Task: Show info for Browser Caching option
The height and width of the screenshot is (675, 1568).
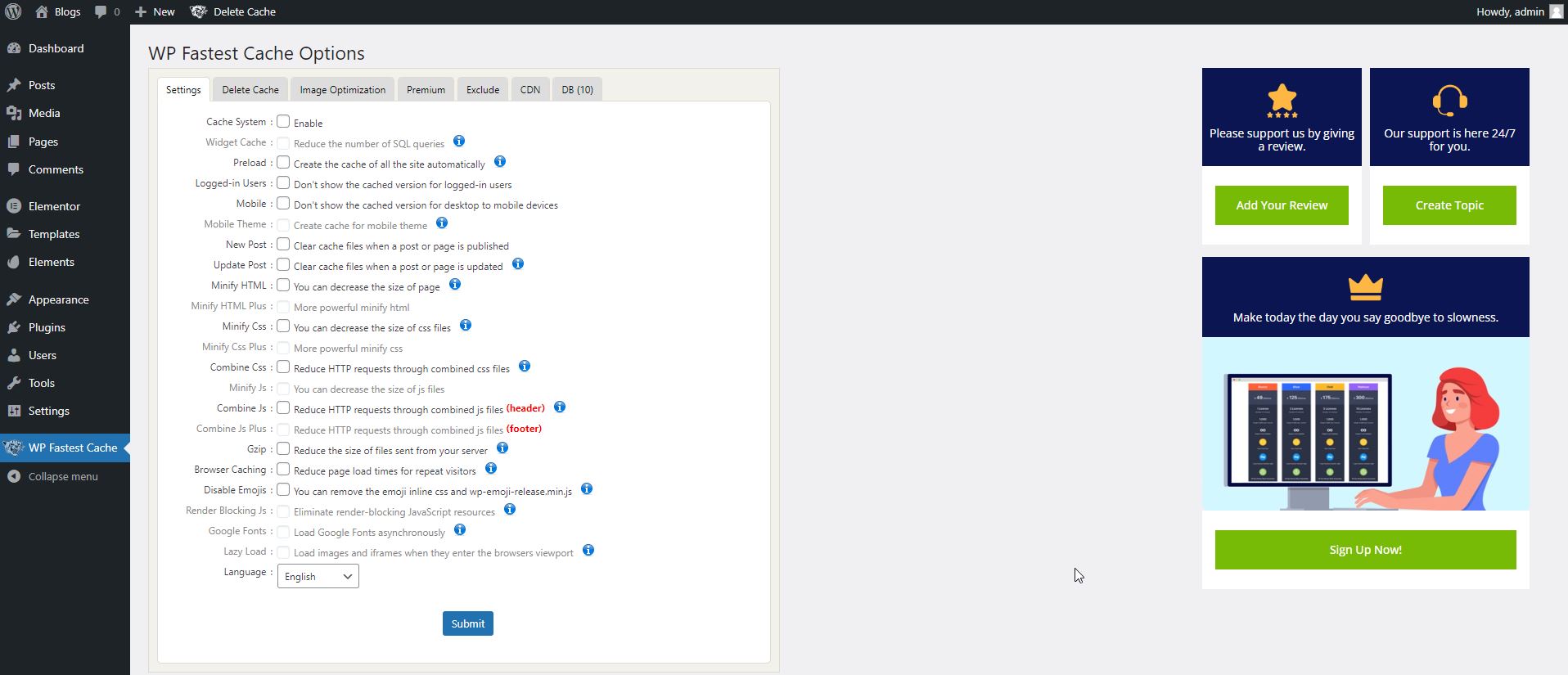Action: (491, 469)
